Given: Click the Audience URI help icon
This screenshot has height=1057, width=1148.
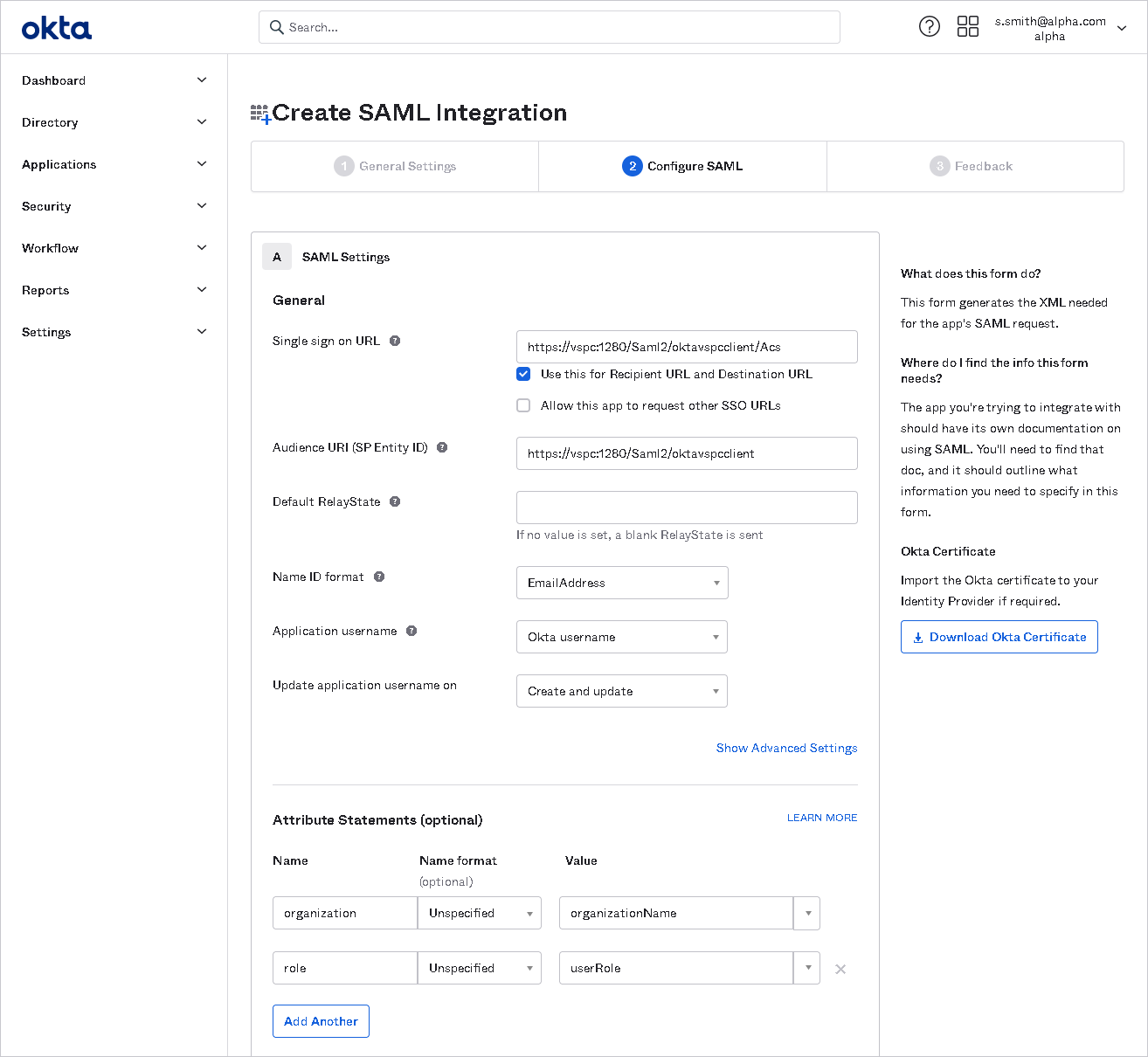Looking at the screenshot, I should click(442, 446).
